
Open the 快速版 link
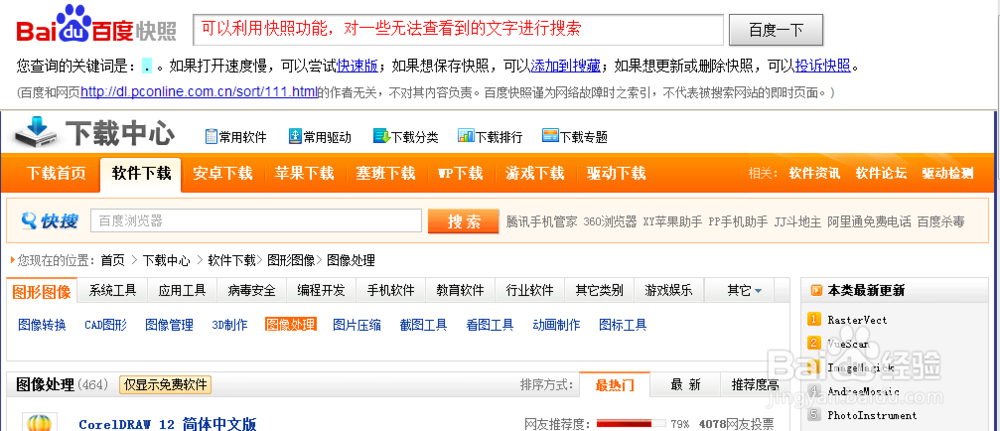[357, 66]
